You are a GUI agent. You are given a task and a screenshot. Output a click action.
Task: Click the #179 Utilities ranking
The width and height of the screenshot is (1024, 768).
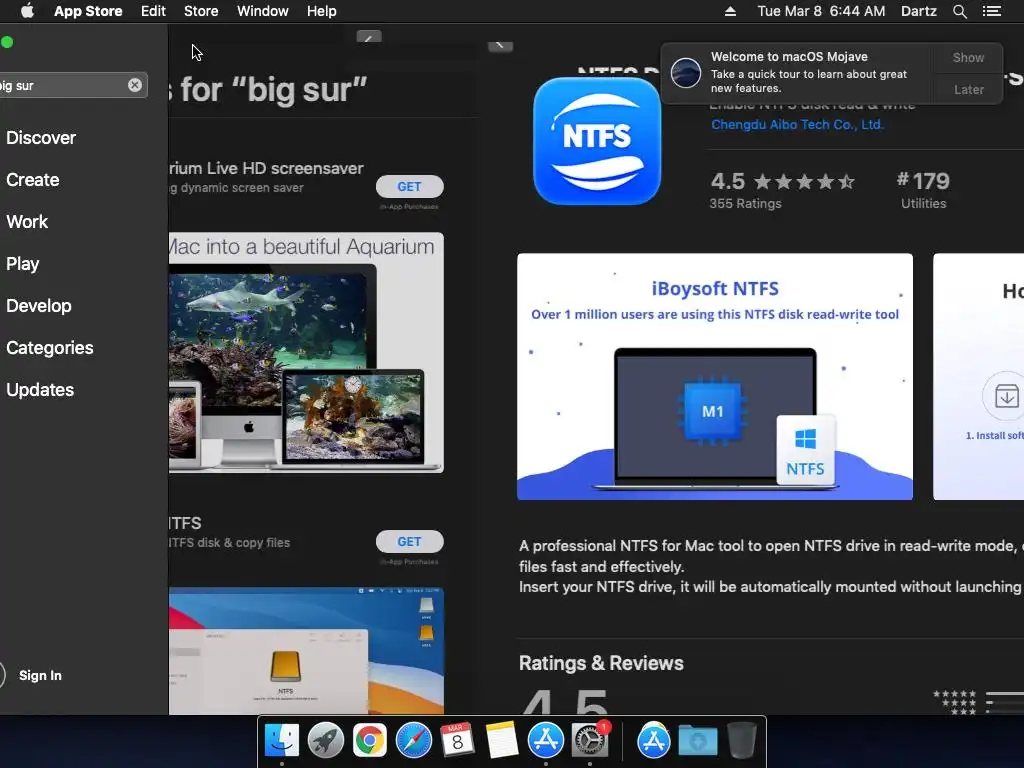click(923, 189)
